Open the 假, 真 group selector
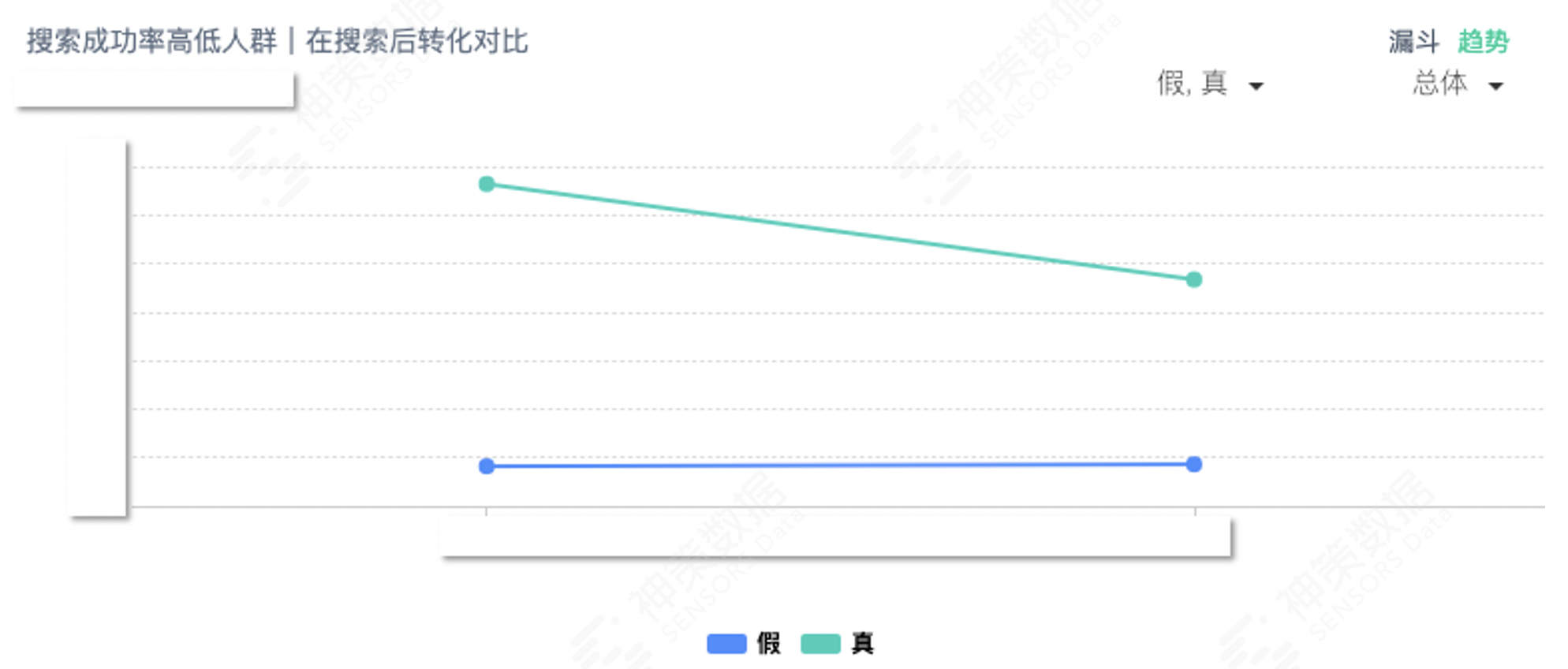Viewport: 1568px width, 669px height. (x=1210, y=84)
